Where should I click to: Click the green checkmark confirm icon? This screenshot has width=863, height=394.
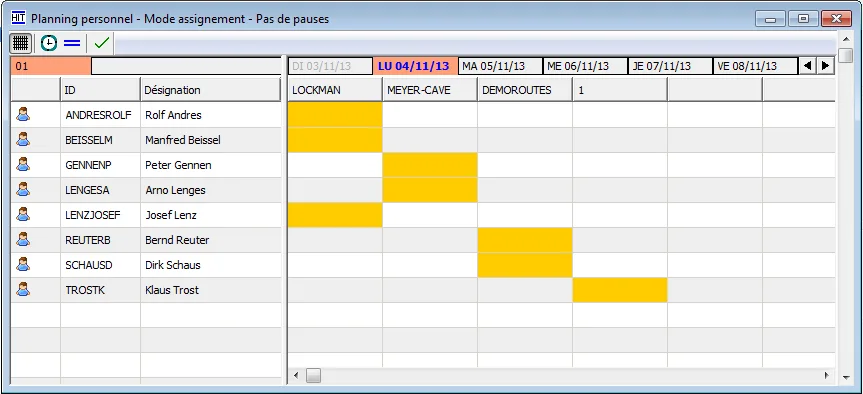pyautogui.click(x=102, y=43)
